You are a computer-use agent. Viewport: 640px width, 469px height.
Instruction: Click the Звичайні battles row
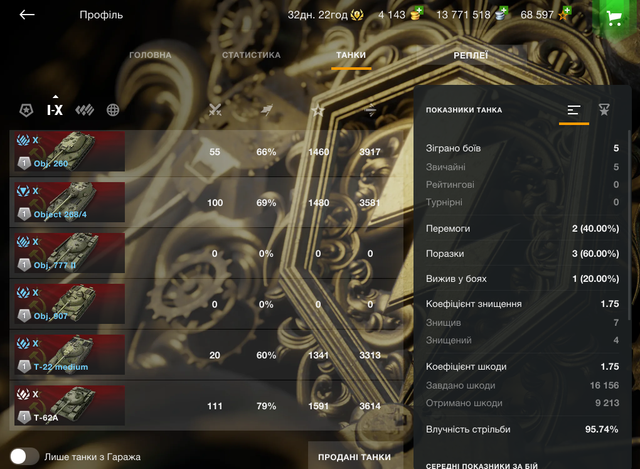[522, 167]
